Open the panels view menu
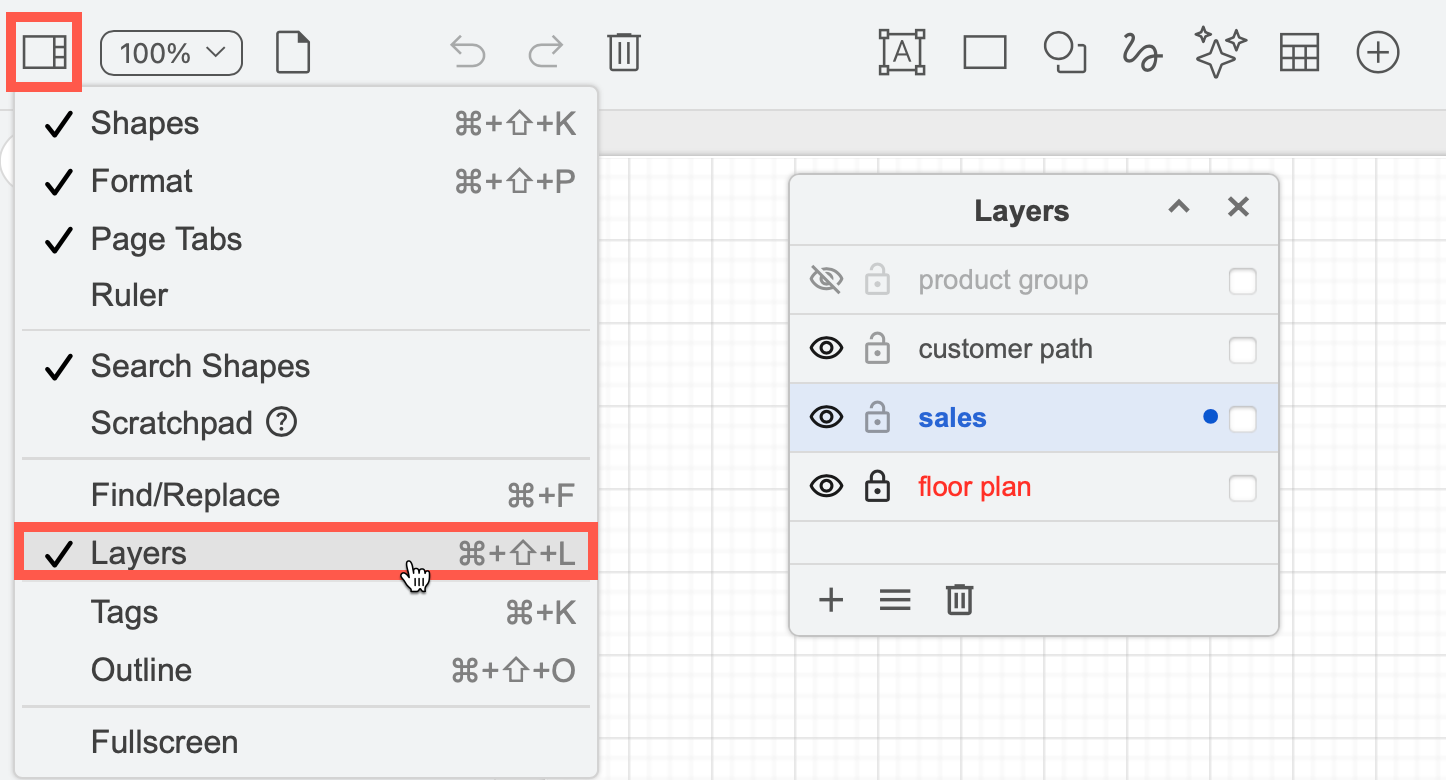Image resolution: width=1446 pixels, height=780 pixels. pyautogui.click(x=43, y=52)
